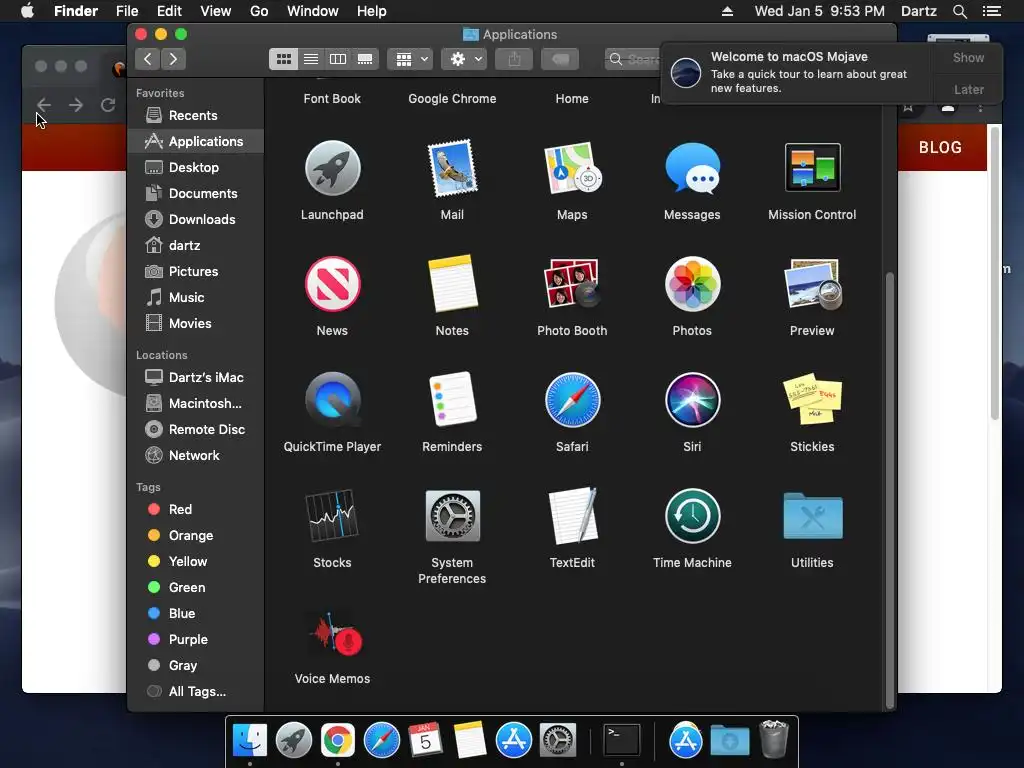Open Google Chrome from the Dock

pos(337,740)
